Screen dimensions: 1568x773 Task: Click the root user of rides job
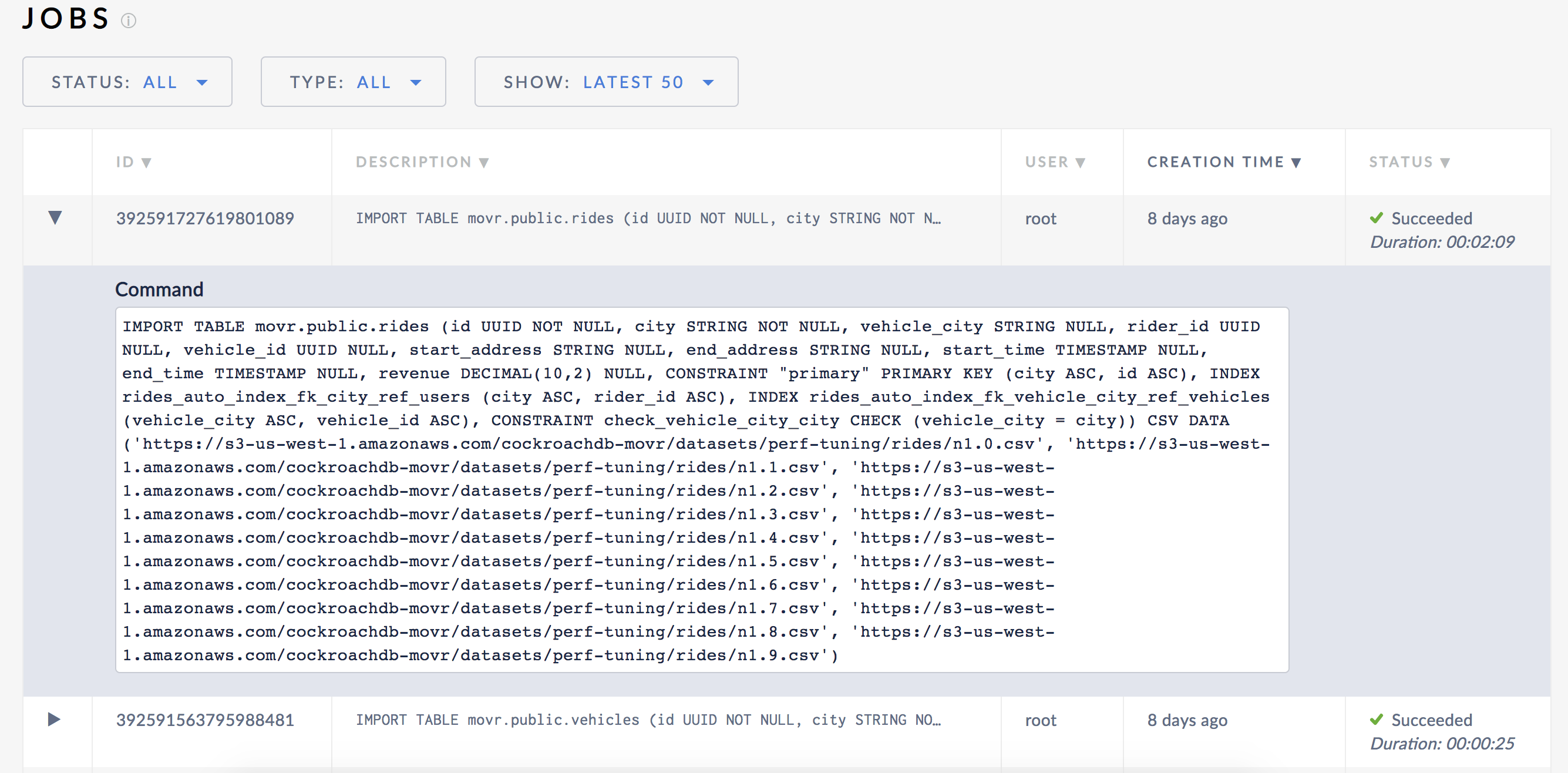(x=1040, y=219)
